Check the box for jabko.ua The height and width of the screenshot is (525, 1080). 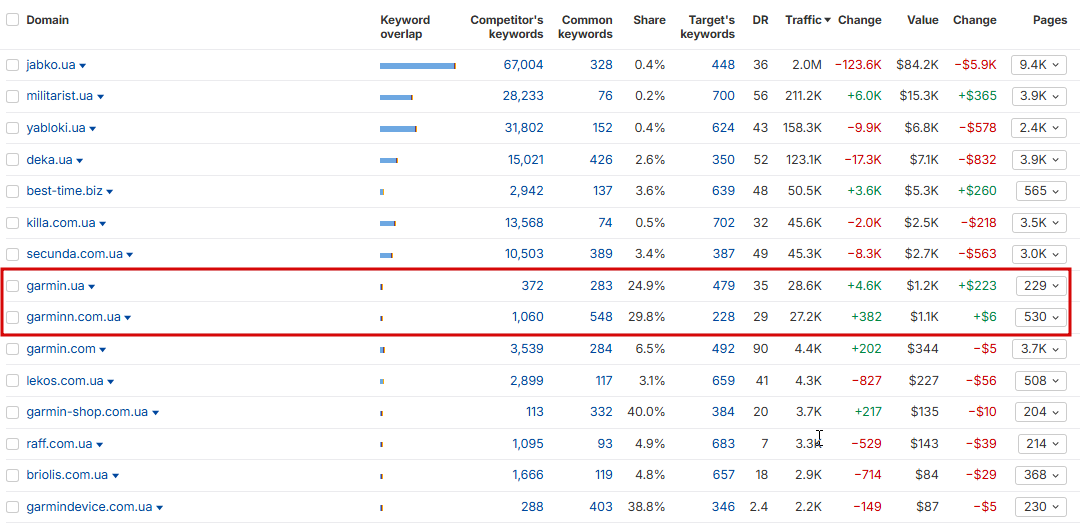point(12,65)
